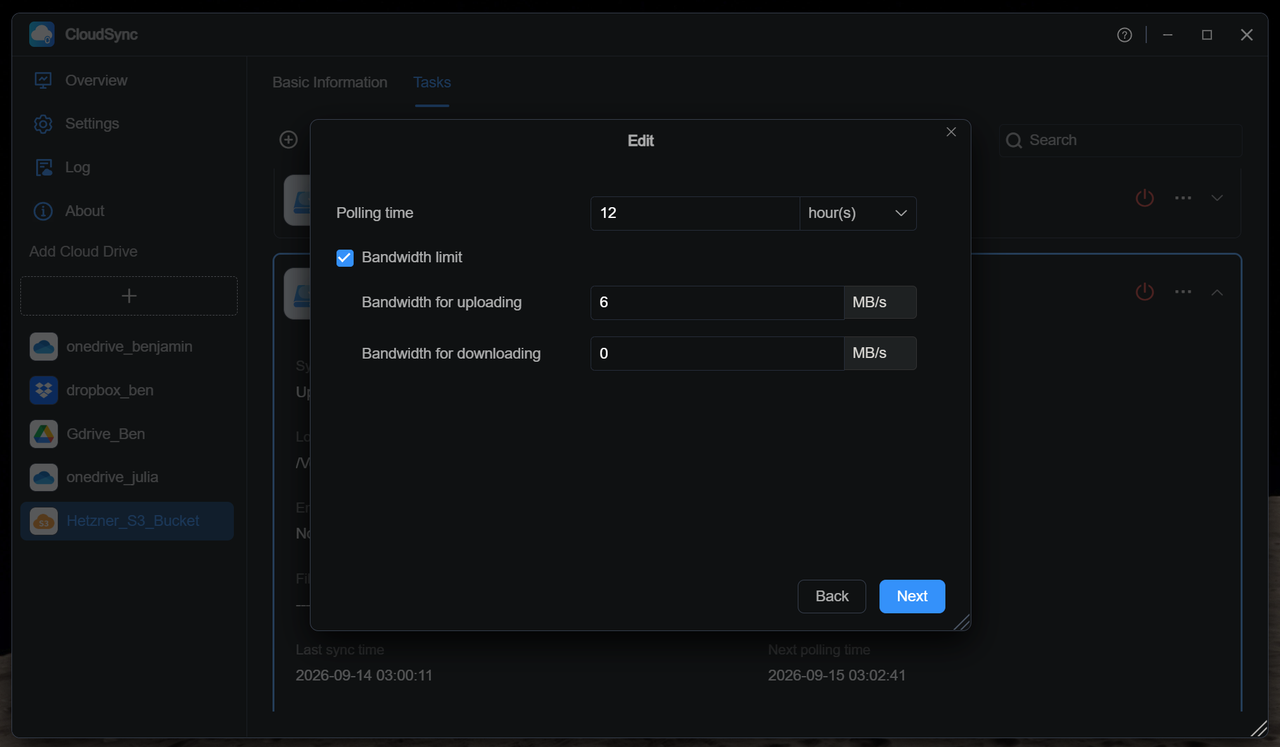Click the About info icon in sidebar
Screen dimensions: 1280x747
tap(43, 211)
